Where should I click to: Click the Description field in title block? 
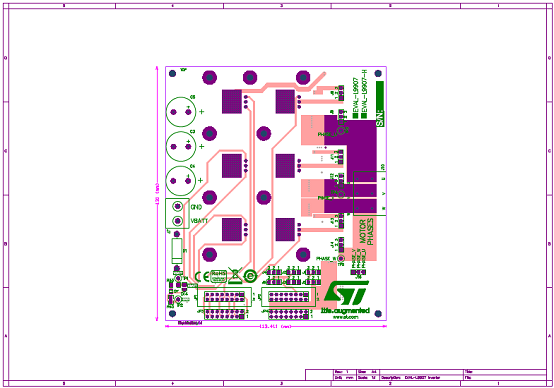[x=422, y=377]
